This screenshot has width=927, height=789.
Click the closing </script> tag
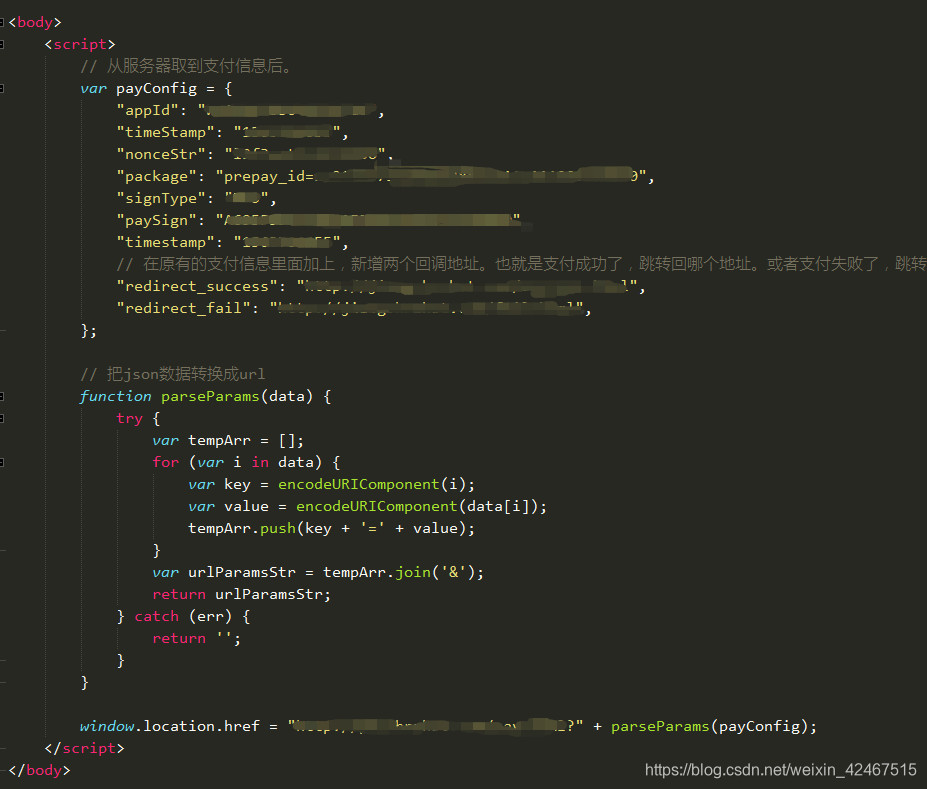(x=85, y=748)
